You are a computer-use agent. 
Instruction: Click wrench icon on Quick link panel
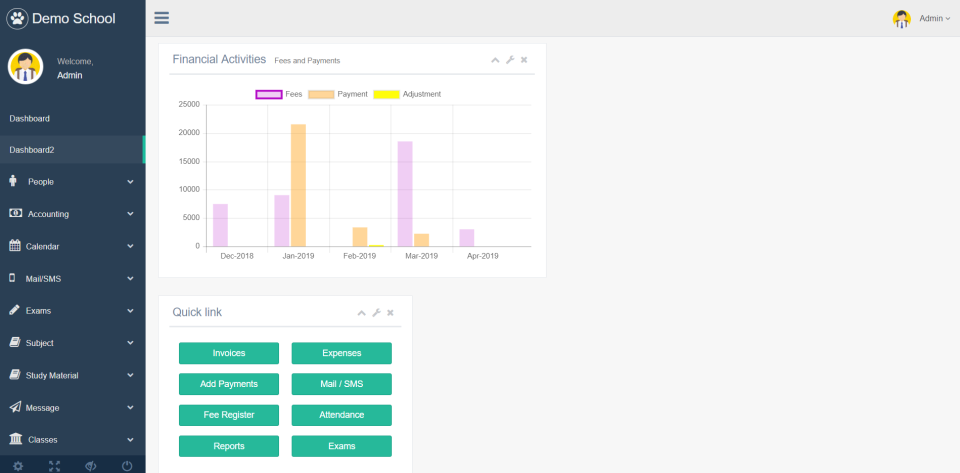point(376,313)
